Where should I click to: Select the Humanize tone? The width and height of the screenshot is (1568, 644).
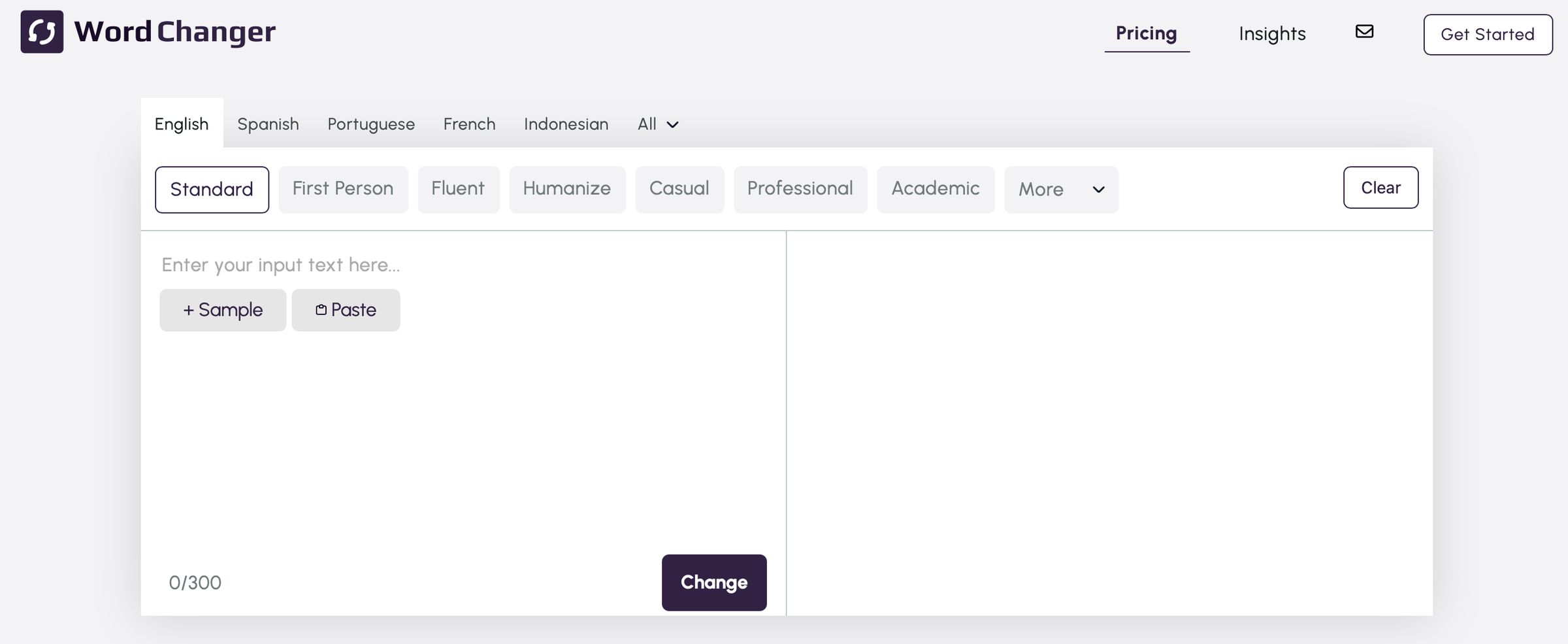pyautogui.click(x=566, y=190)
